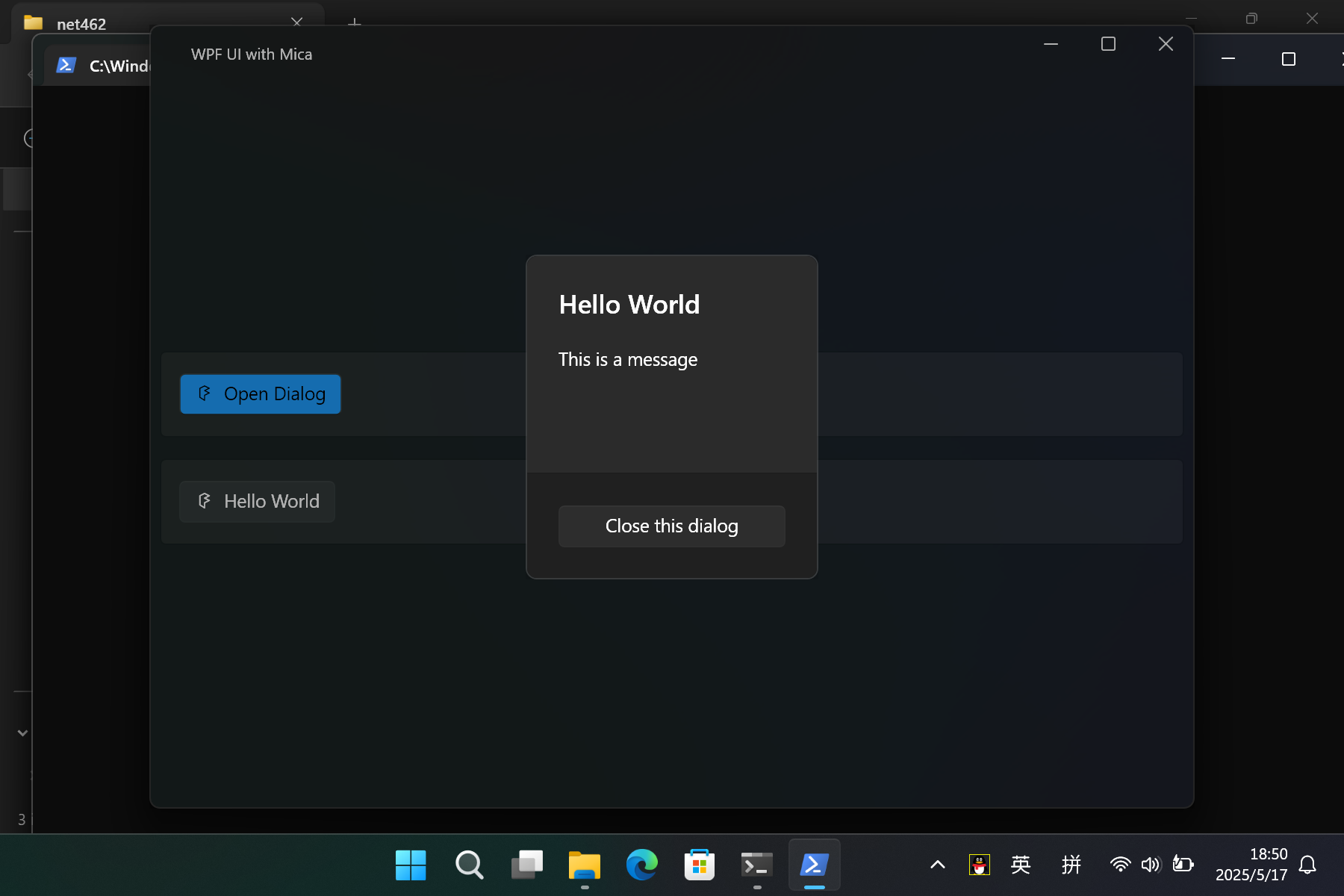The height and width of the screenshot is (896, 1344).
Task: Toggle the 英 input language indicator
Action: [x=1021, y=865]
